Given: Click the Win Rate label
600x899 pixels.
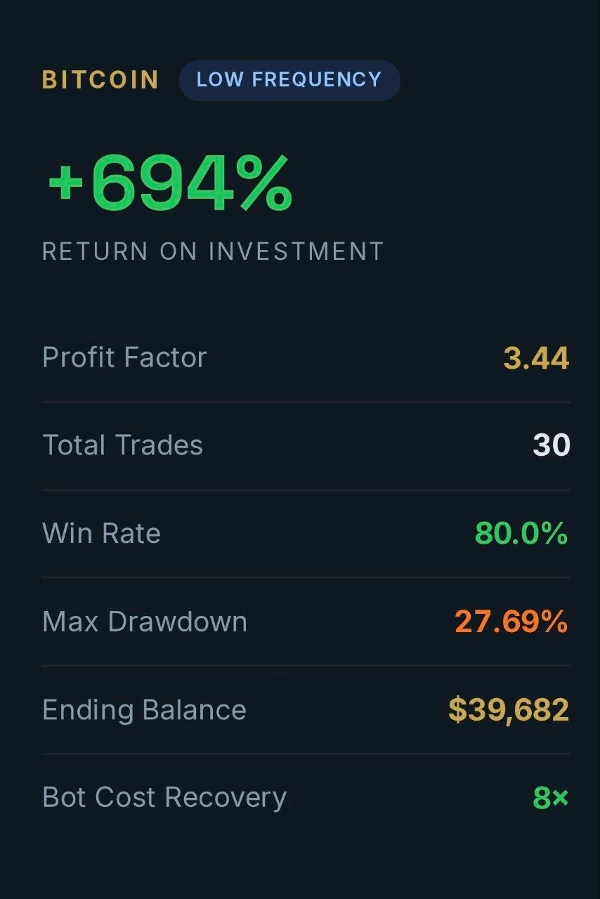Looking at the screenshot, I should click(101, 533).
